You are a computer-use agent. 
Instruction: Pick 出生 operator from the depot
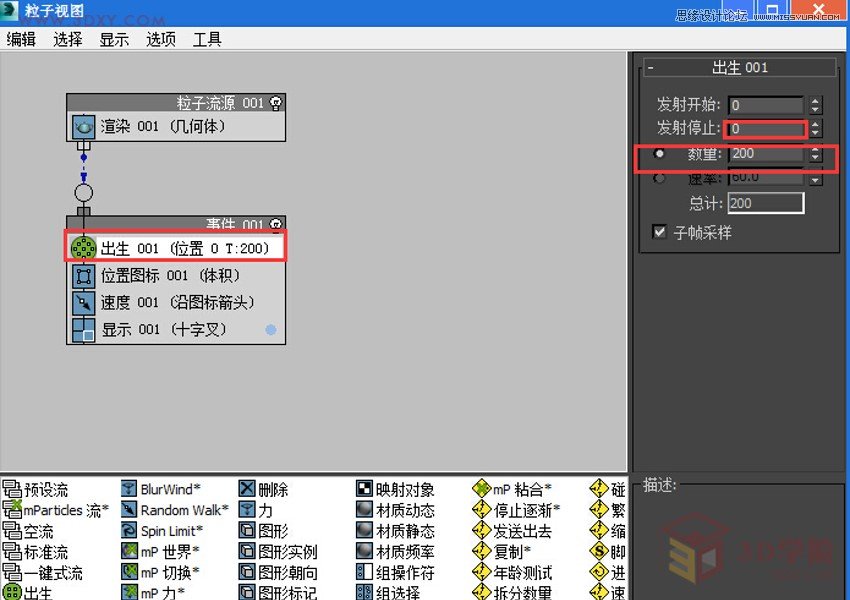[28, 592]
